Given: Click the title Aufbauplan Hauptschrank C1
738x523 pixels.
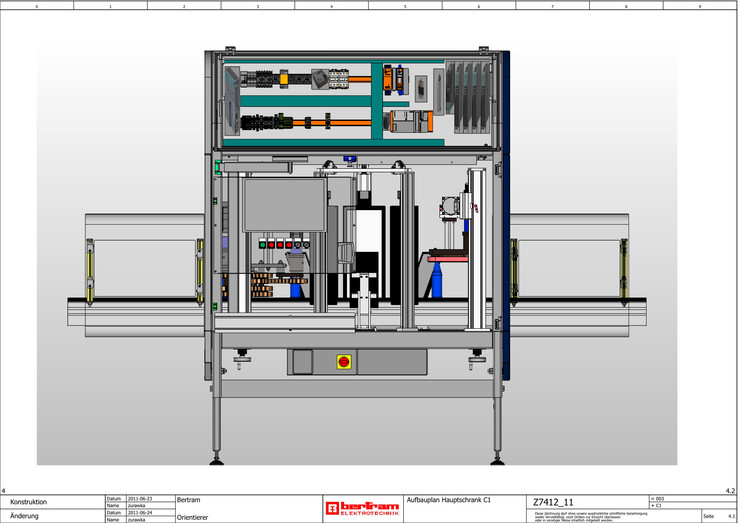Looking at the screenshot, I should click(x=456, y=498).
